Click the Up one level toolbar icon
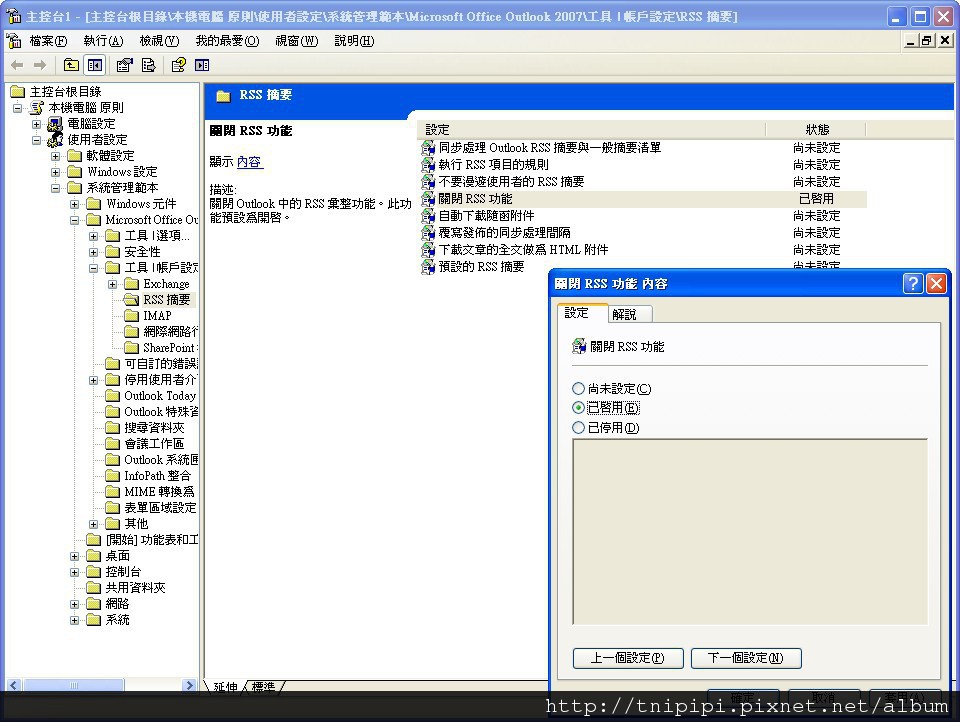 [x=71, y=65]
